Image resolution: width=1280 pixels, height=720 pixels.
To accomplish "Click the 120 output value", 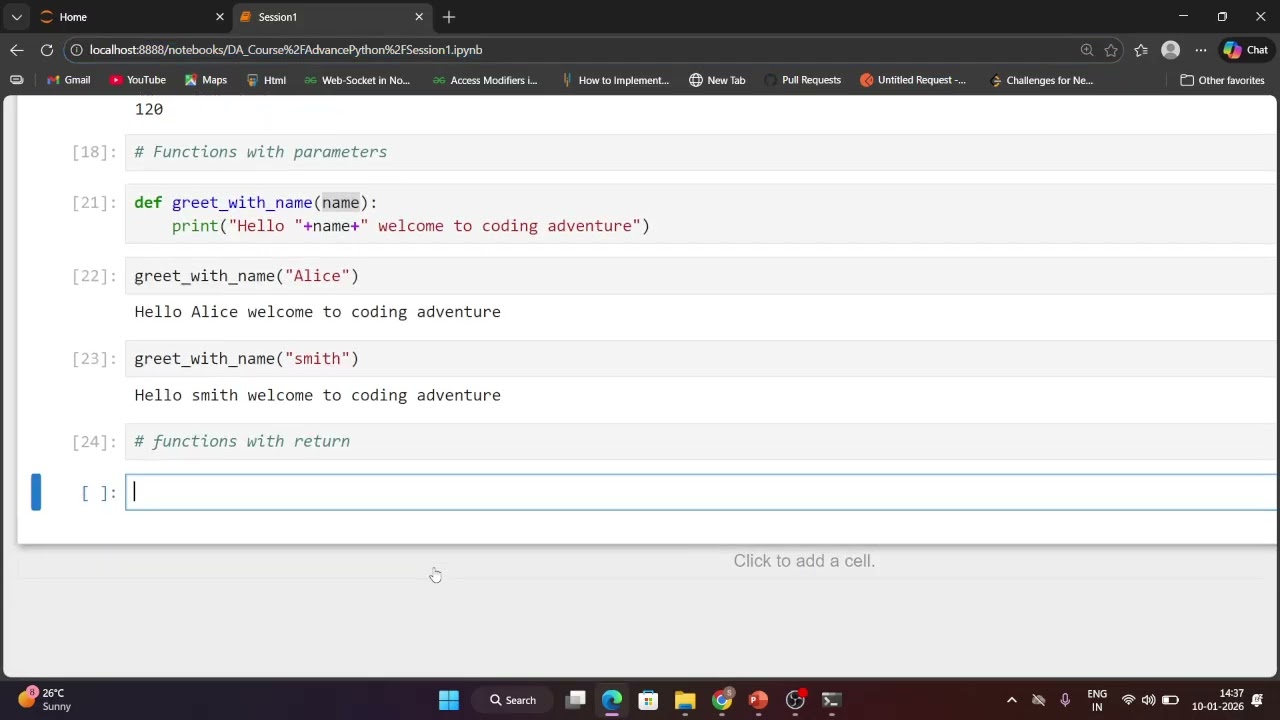I will click(149, 109).
